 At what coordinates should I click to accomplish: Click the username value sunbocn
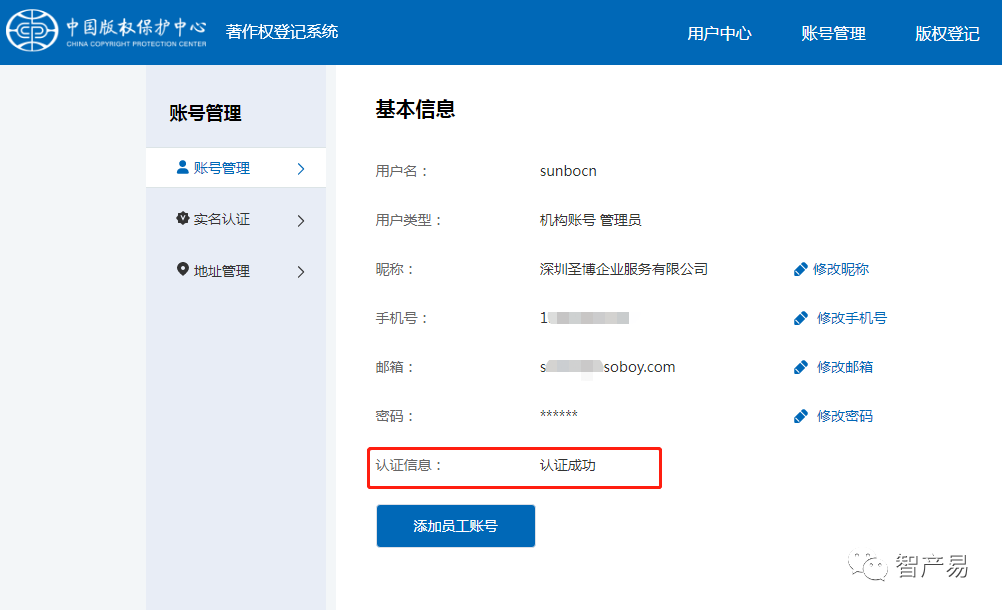click(568, 171)
